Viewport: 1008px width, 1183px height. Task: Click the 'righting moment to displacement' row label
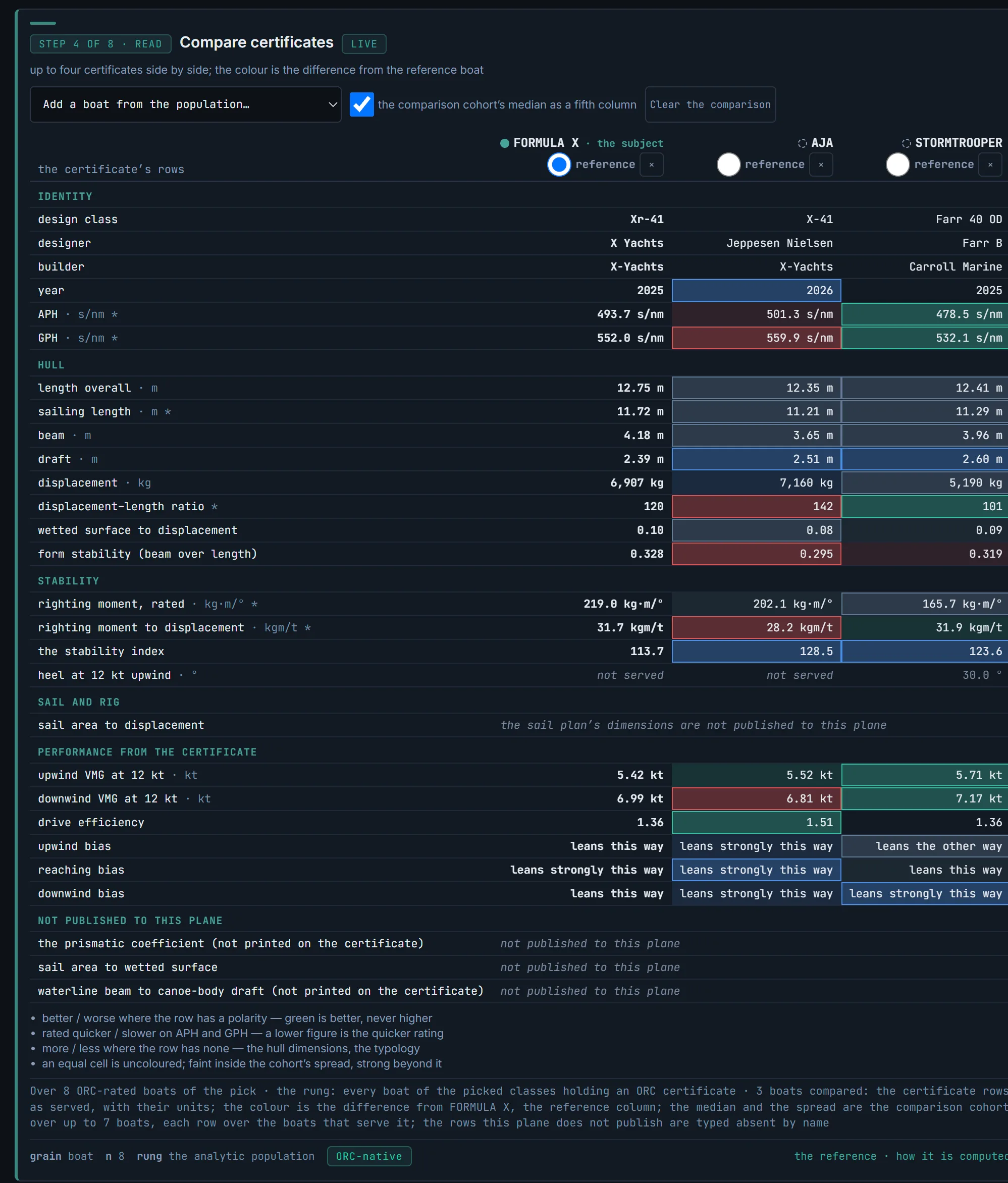pyautogui.click(x=175, y=628)
